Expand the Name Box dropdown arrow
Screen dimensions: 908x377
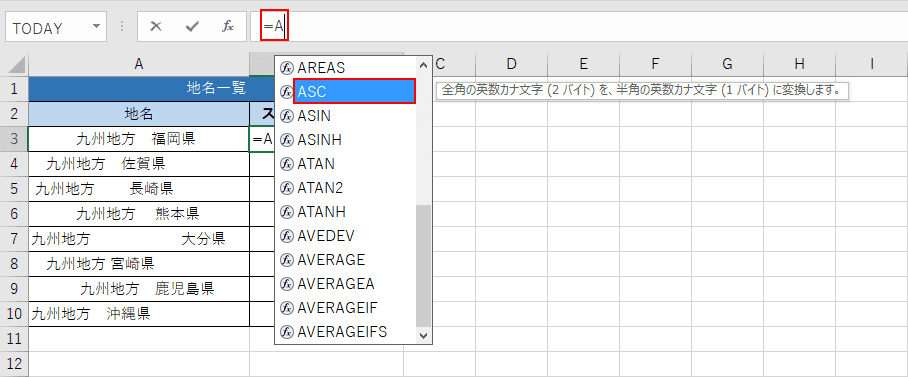[x=96, y=27]
